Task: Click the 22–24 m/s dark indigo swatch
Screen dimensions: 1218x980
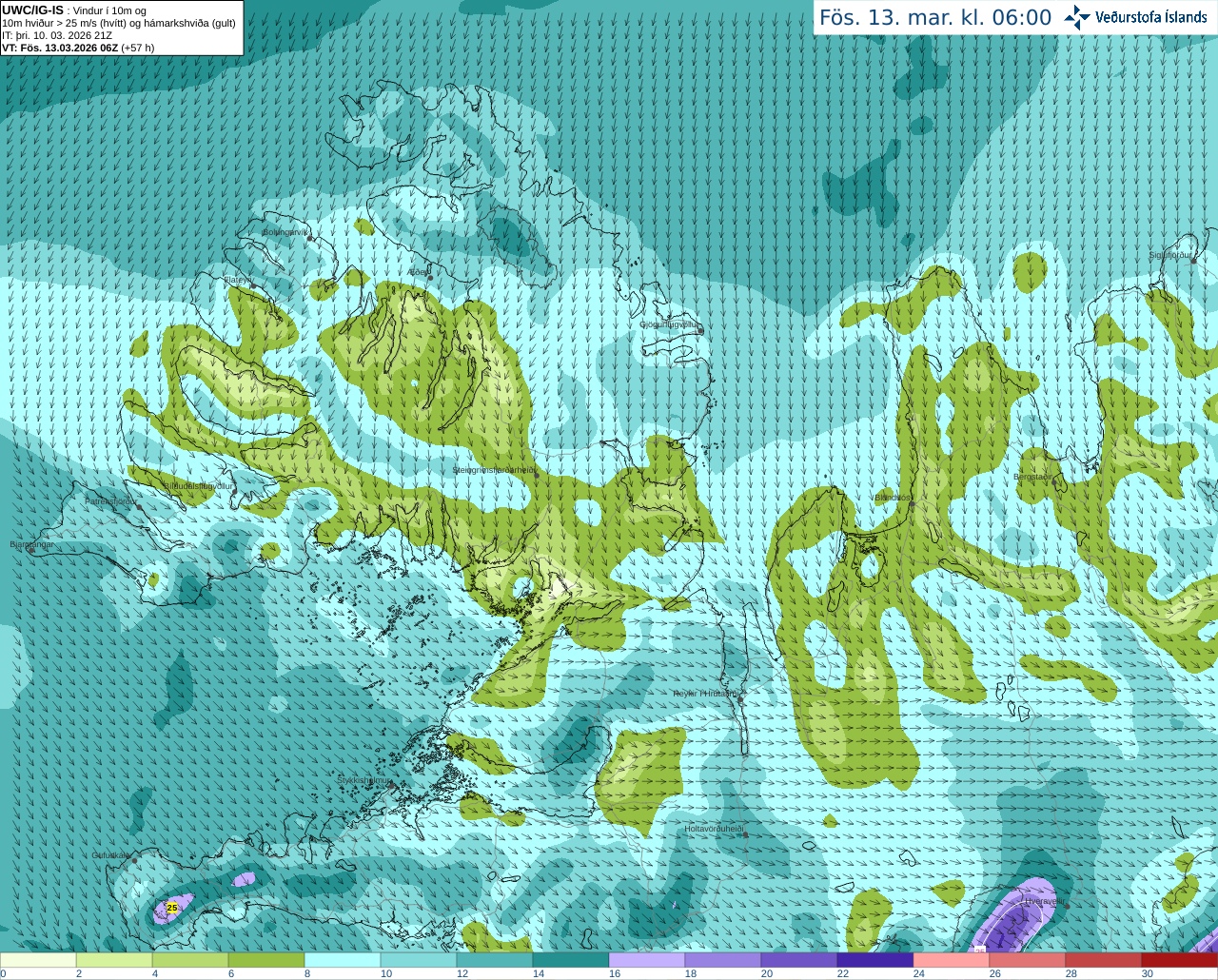Action: 875,960
